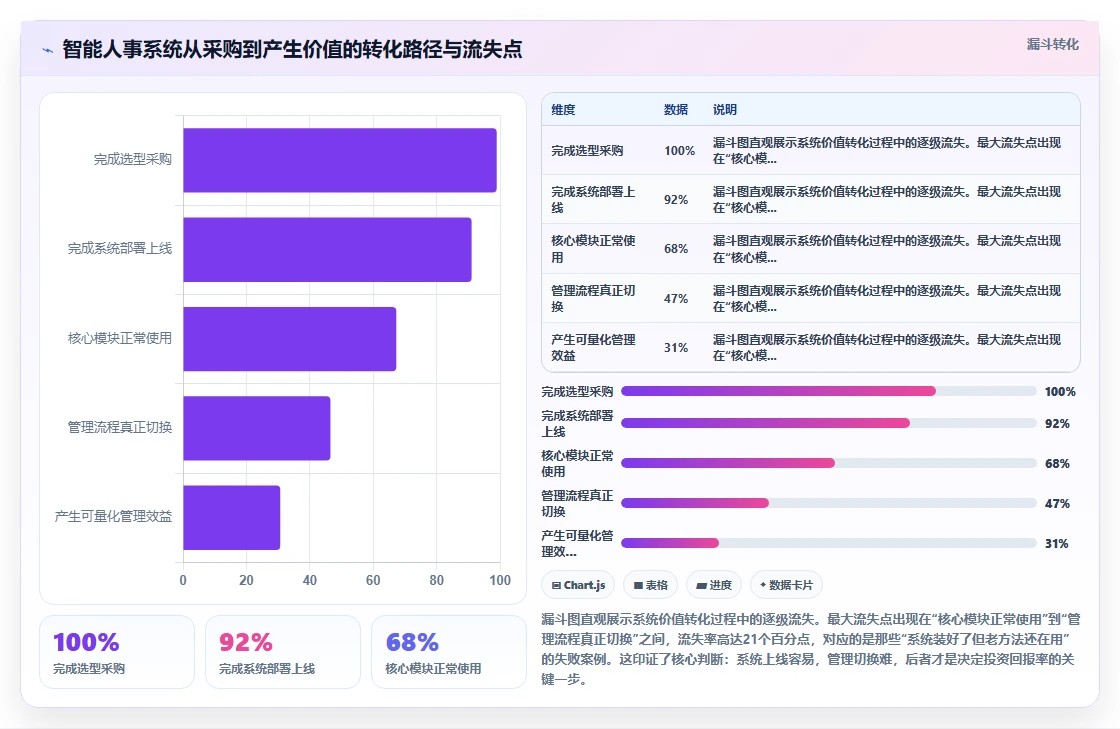Click the 31% value in the table
The height and width of the screenshot is (729, 1120).
[x=676, y=347]
